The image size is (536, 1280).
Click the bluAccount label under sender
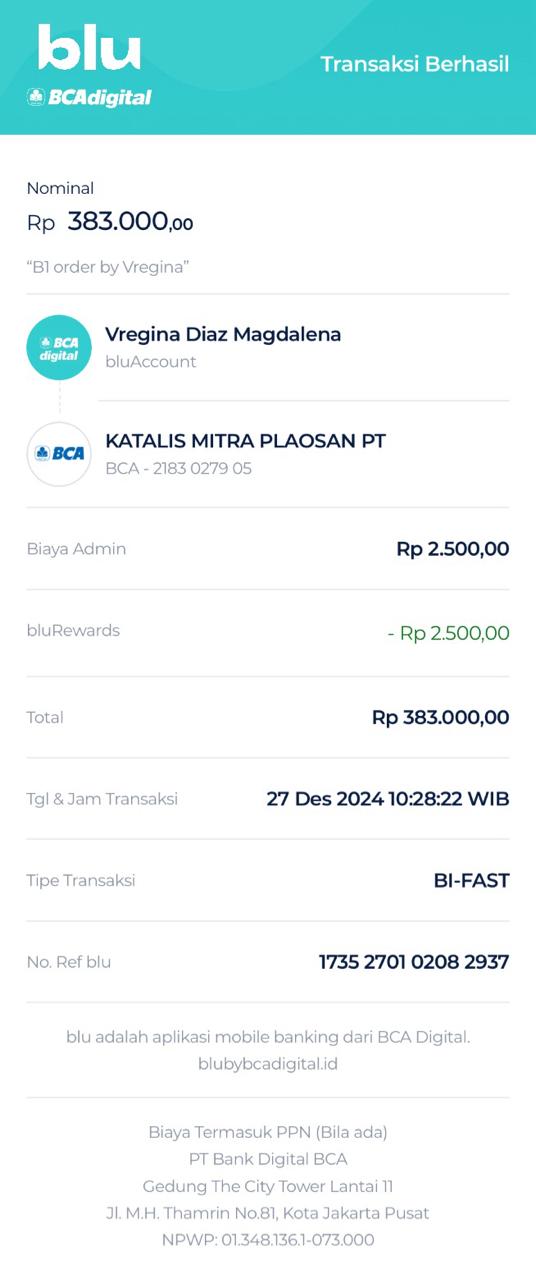tap(151, 362)
